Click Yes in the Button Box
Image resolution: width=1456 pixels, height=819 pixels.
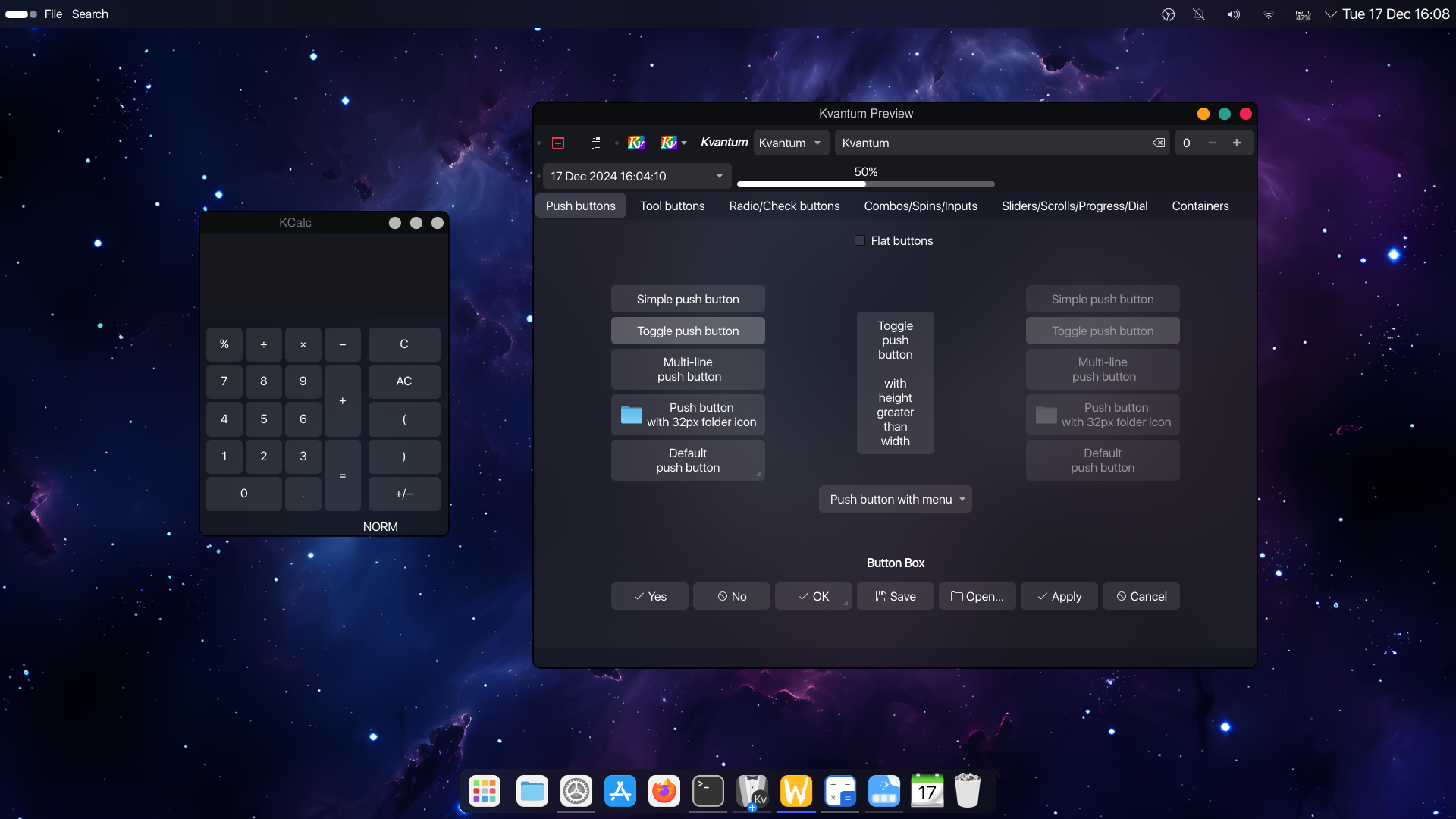point(650,596)
